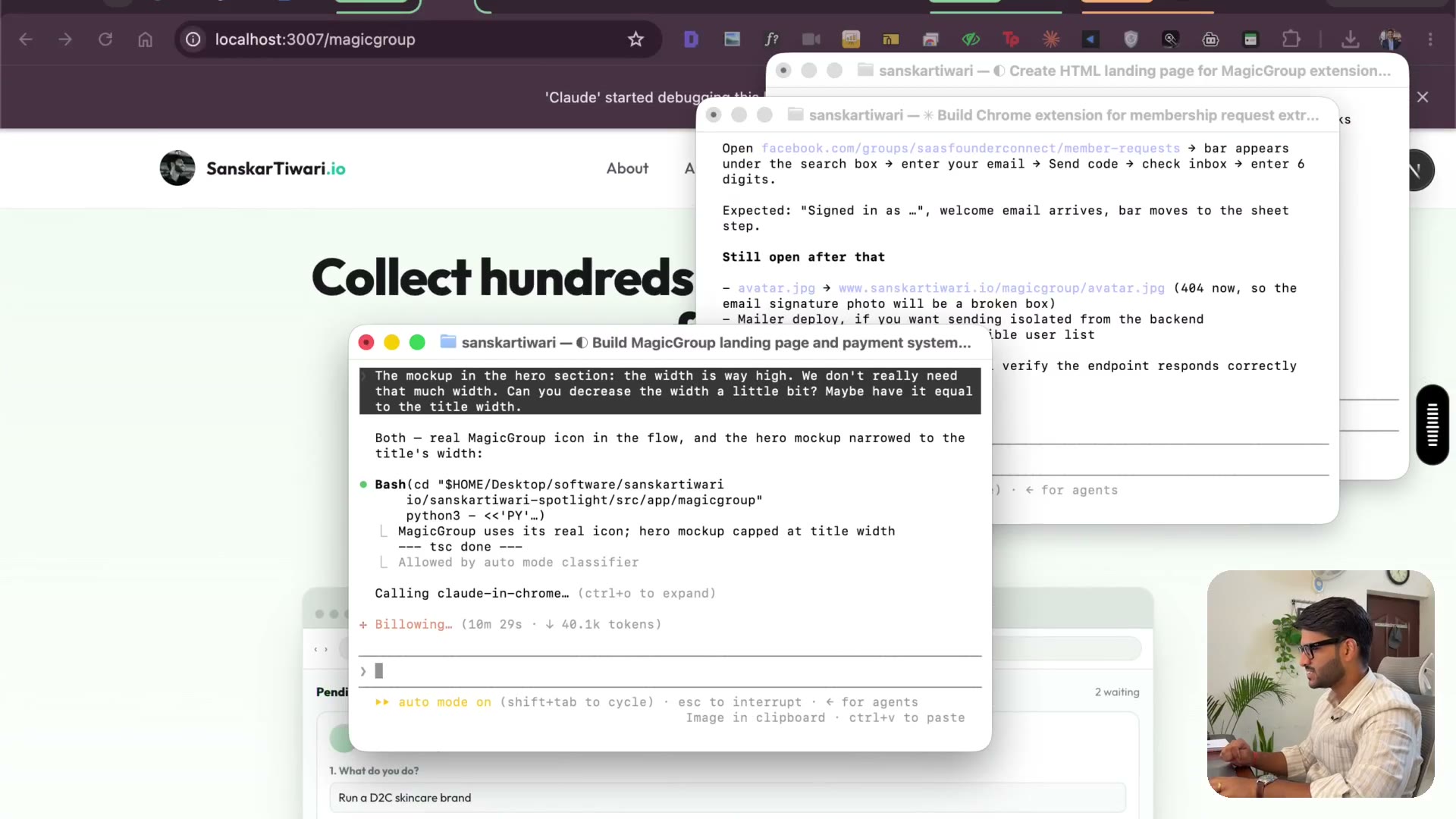Click the 1. What do you do? label
Viewport: 1456px width, 819px height.
click(374, 770)
